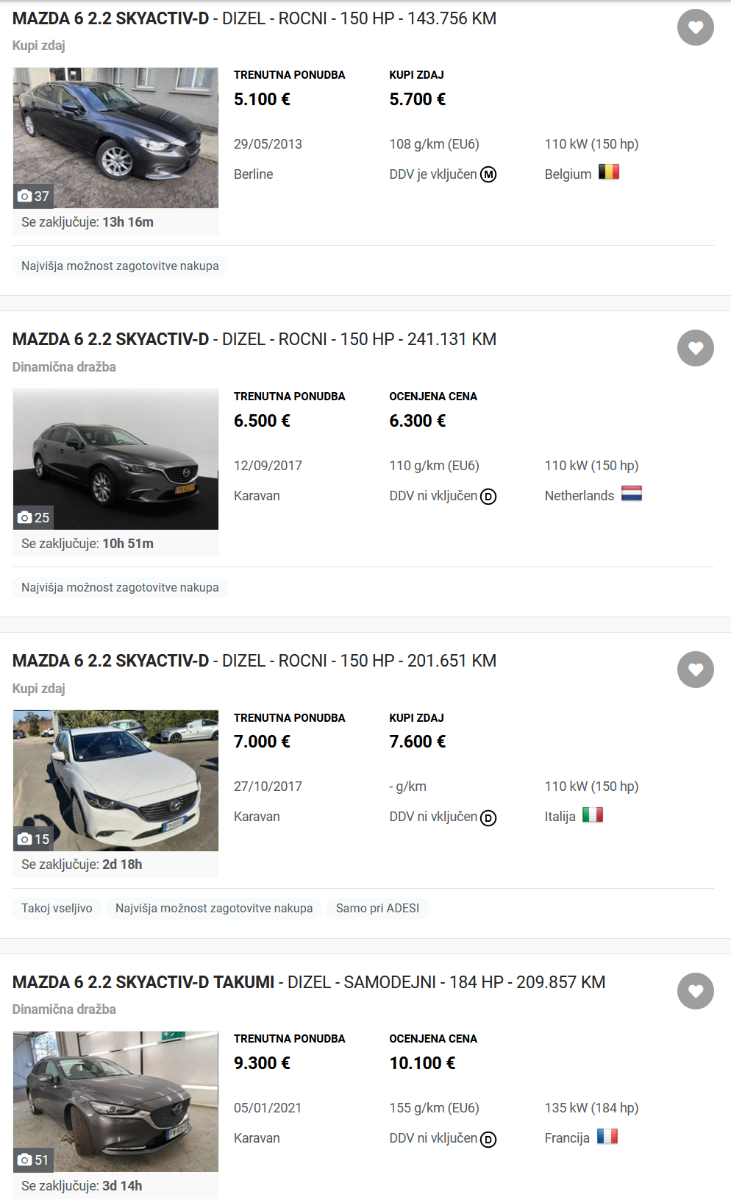Click Kupi zdaj label under first listing title
The image size is (731, 1200).
(x=38, y=45)
